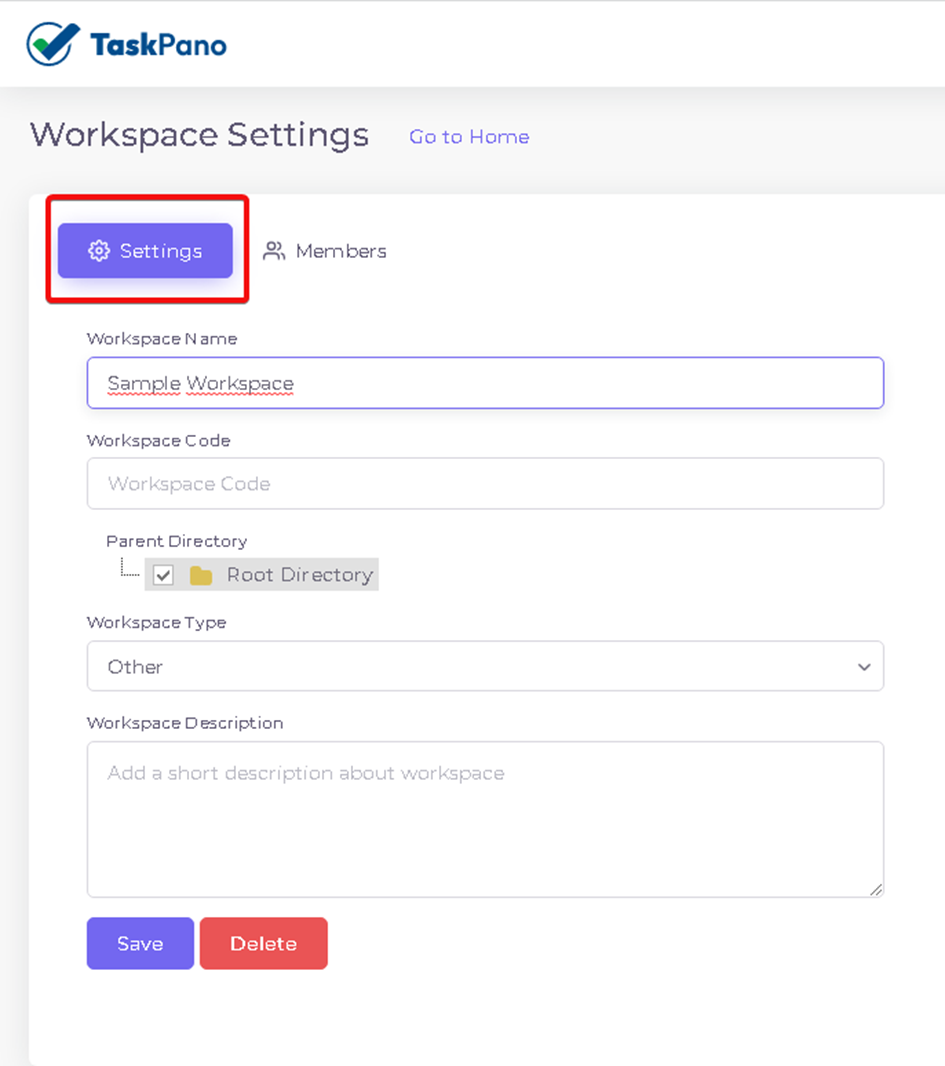This screenshot has width=945, height=1066.
Task: Click the Workspace Description text area
Action: point(485,819)
